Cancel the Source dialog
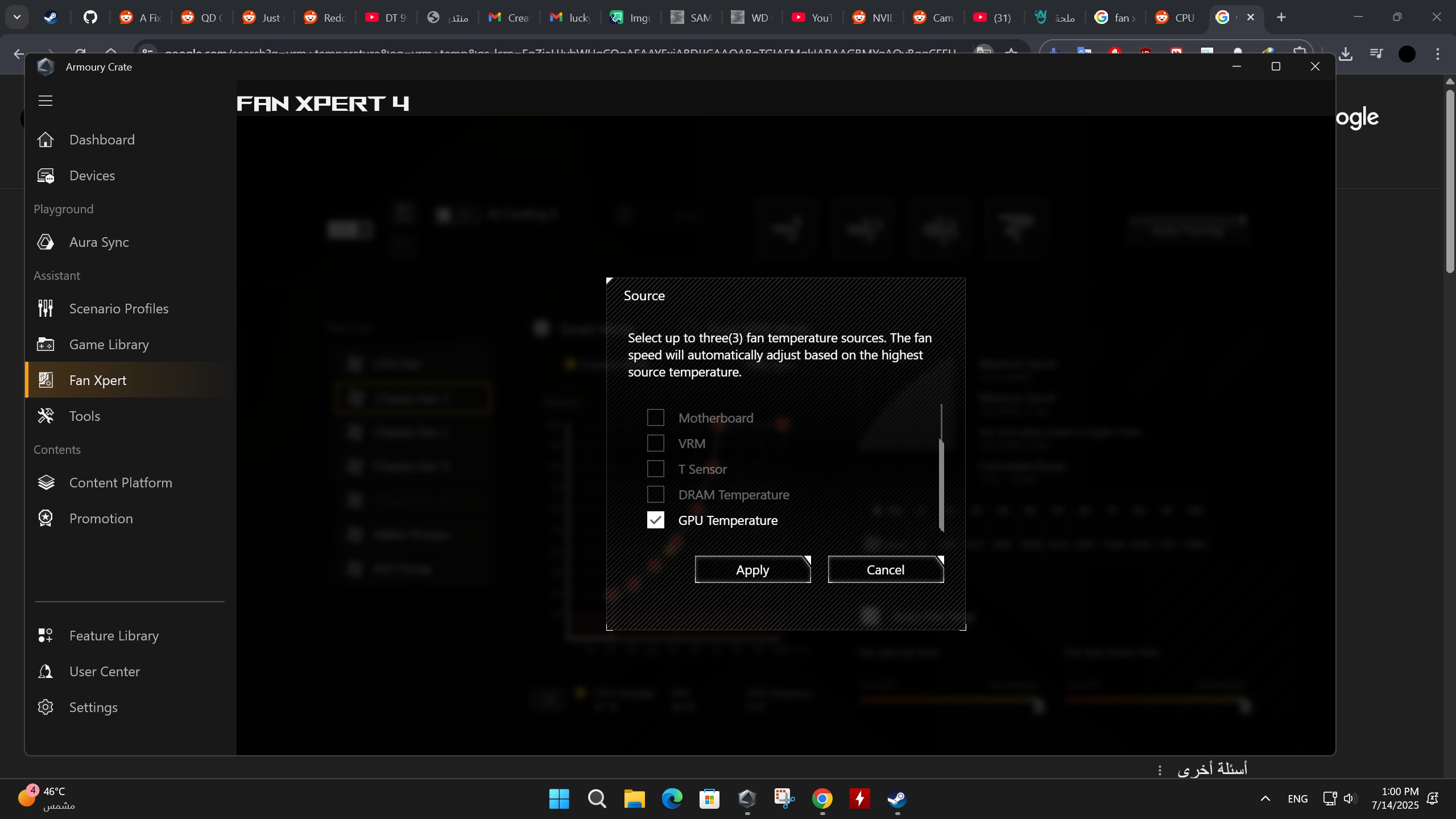 click(x=886, y=570)
